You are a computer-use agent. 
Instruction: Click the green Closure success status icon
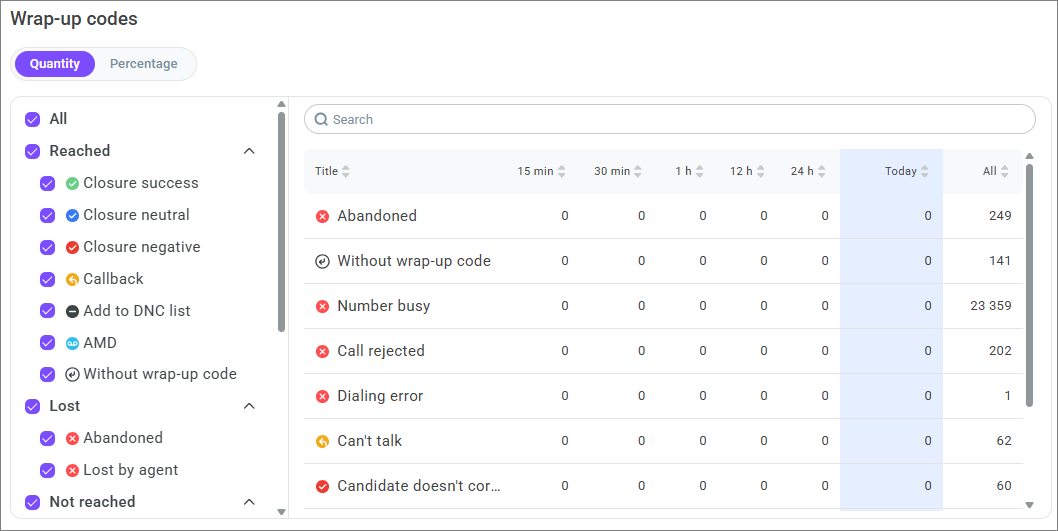click(72, 184)
